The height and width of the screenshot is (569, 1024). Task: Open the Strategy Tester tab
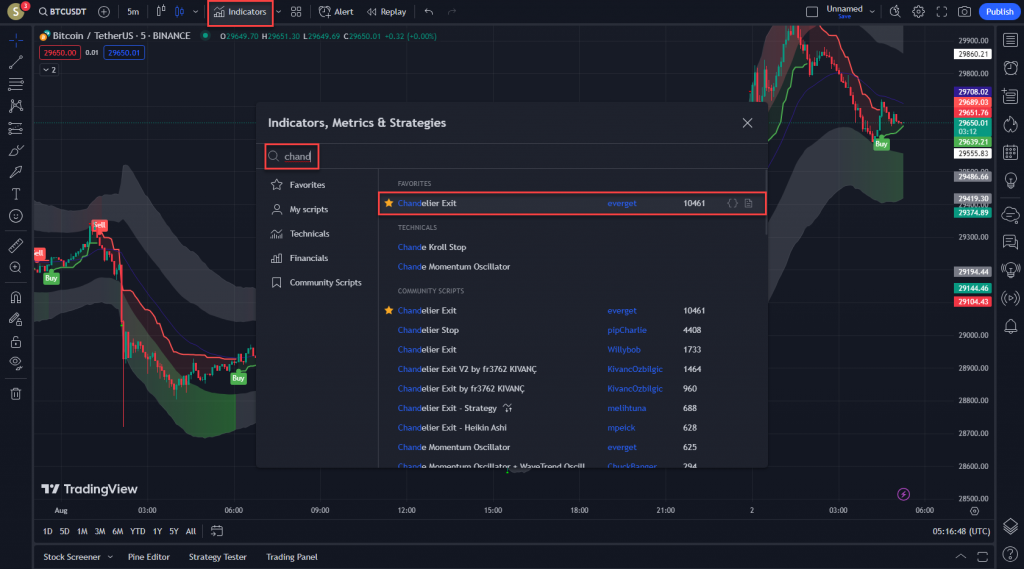click(x=217, y=557)
